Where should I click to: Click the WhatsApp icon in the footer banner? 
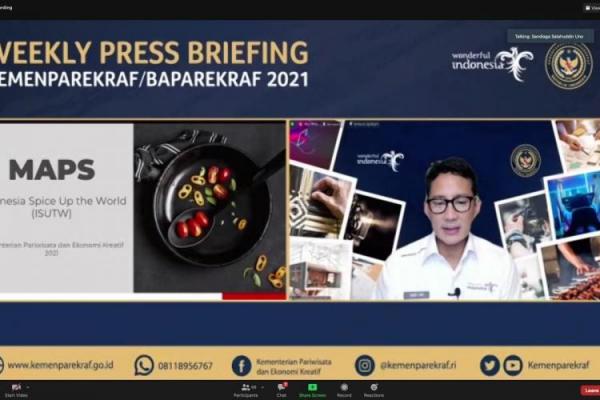144,365
